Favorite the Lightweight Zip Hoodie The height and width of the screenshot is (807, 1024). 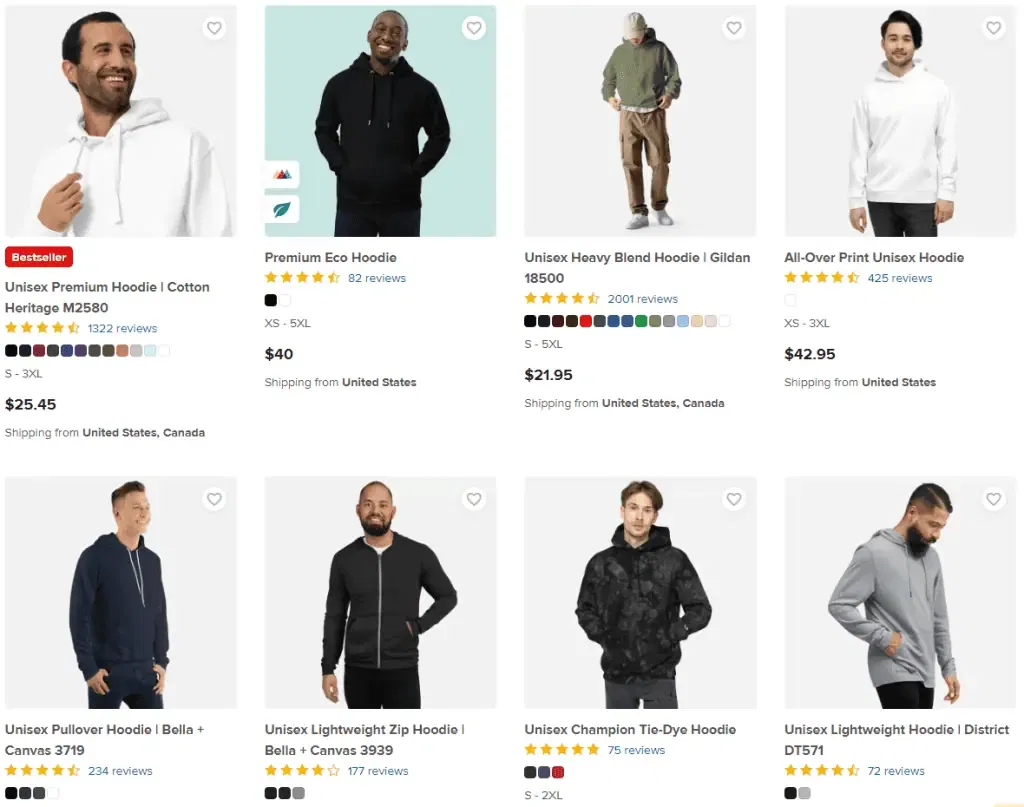[474, 499]
